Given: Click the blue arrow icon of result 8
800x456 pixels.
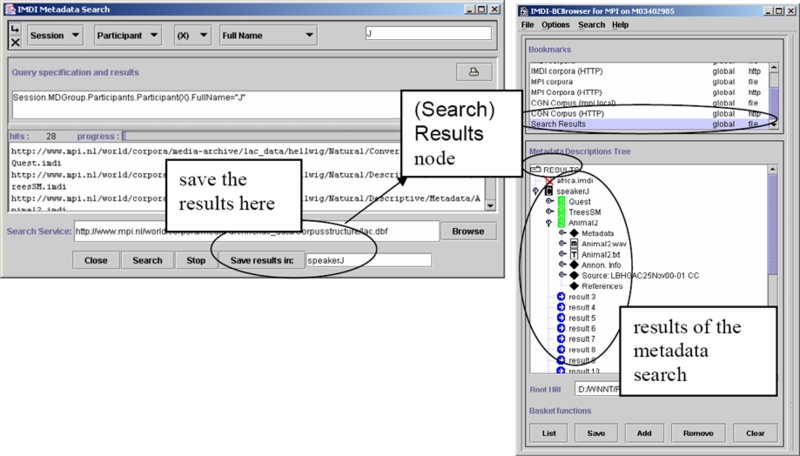Looking at the screenshot, I should [x=561, y=349].
